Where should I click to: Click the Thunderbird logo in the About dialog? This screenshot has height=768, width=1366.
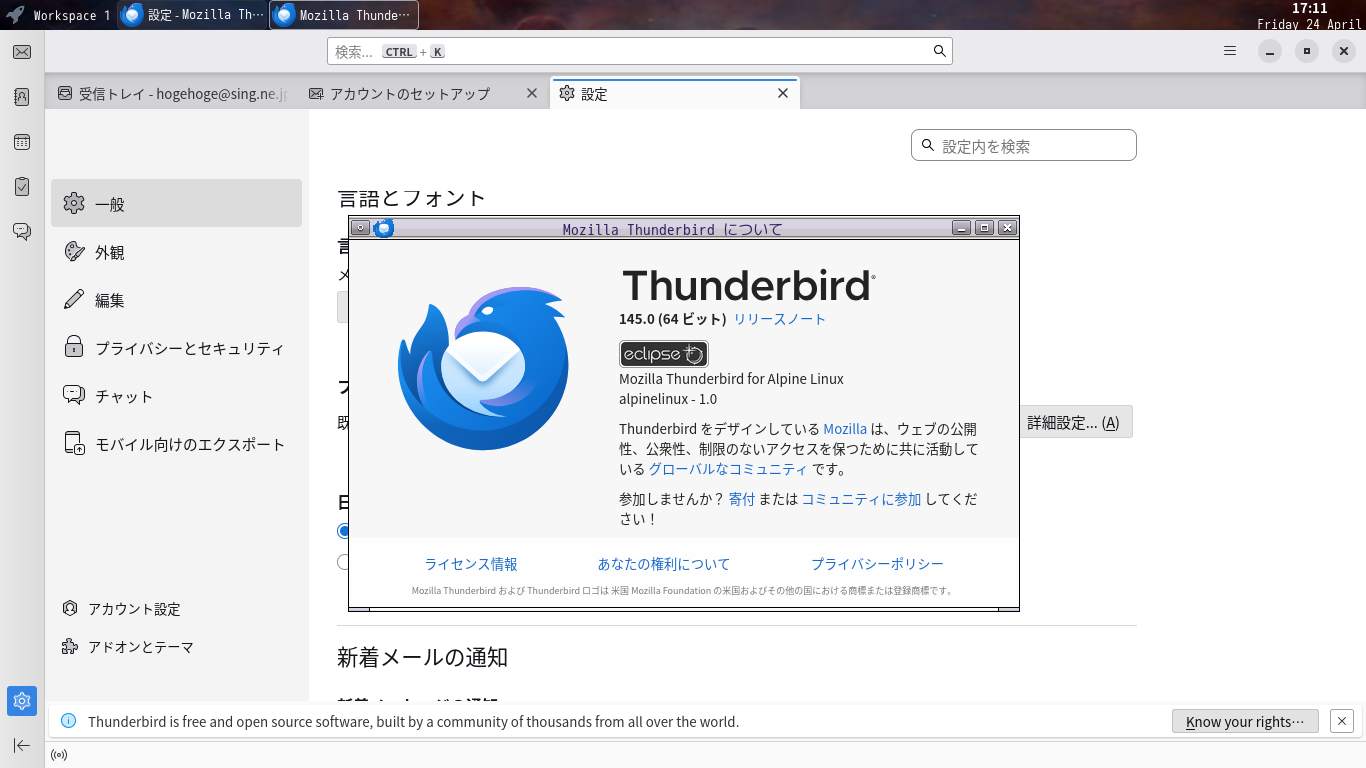click(x=483, y=369)
